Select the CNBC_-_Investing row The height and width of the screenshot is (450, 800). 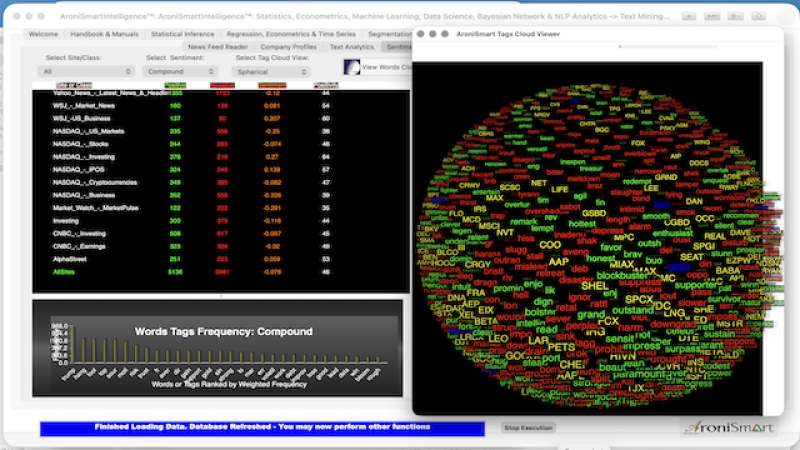point(220,234)
